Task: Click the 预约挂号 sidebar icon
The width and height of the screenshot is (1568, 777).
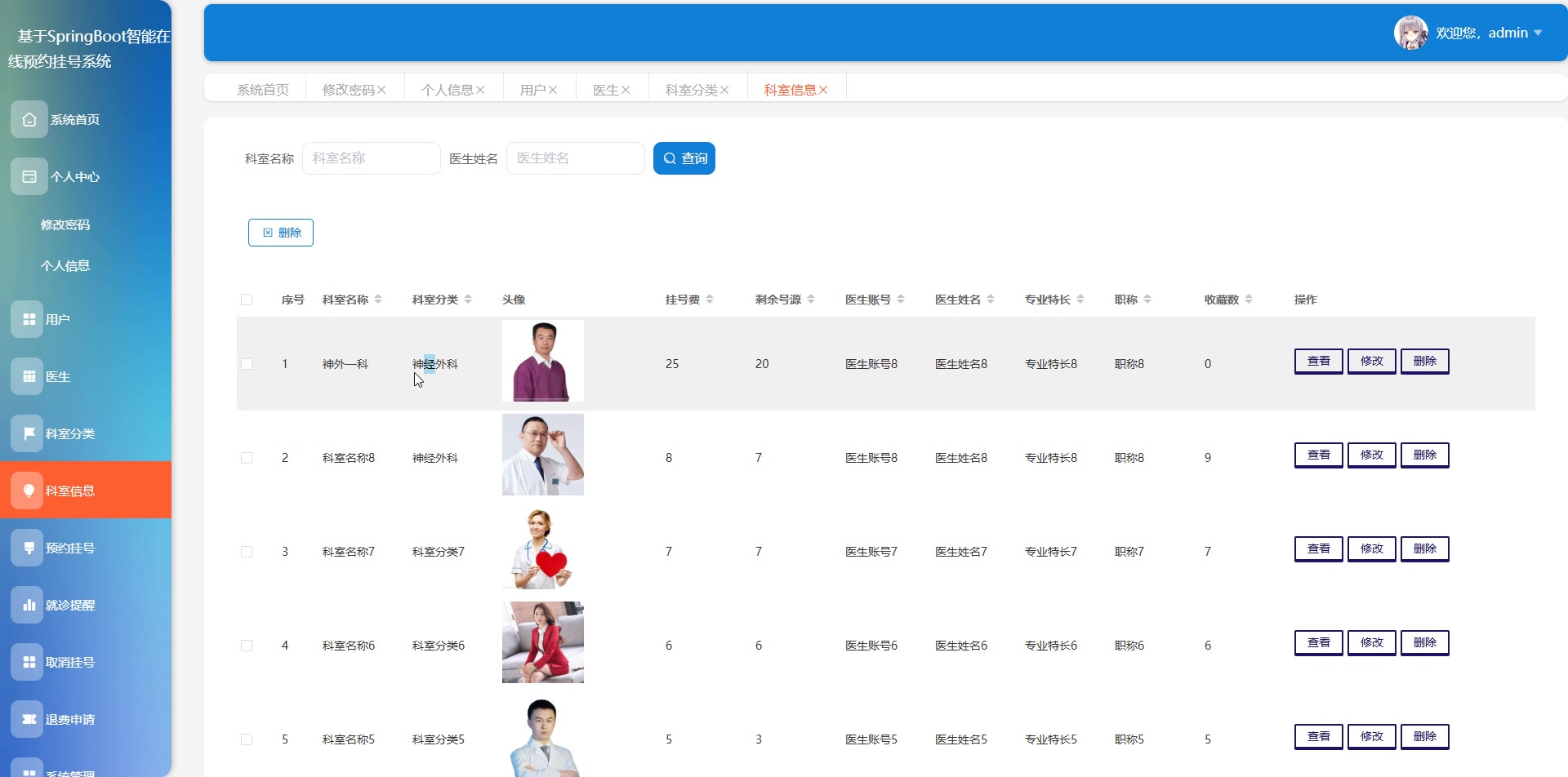Action: click(29, 548)
